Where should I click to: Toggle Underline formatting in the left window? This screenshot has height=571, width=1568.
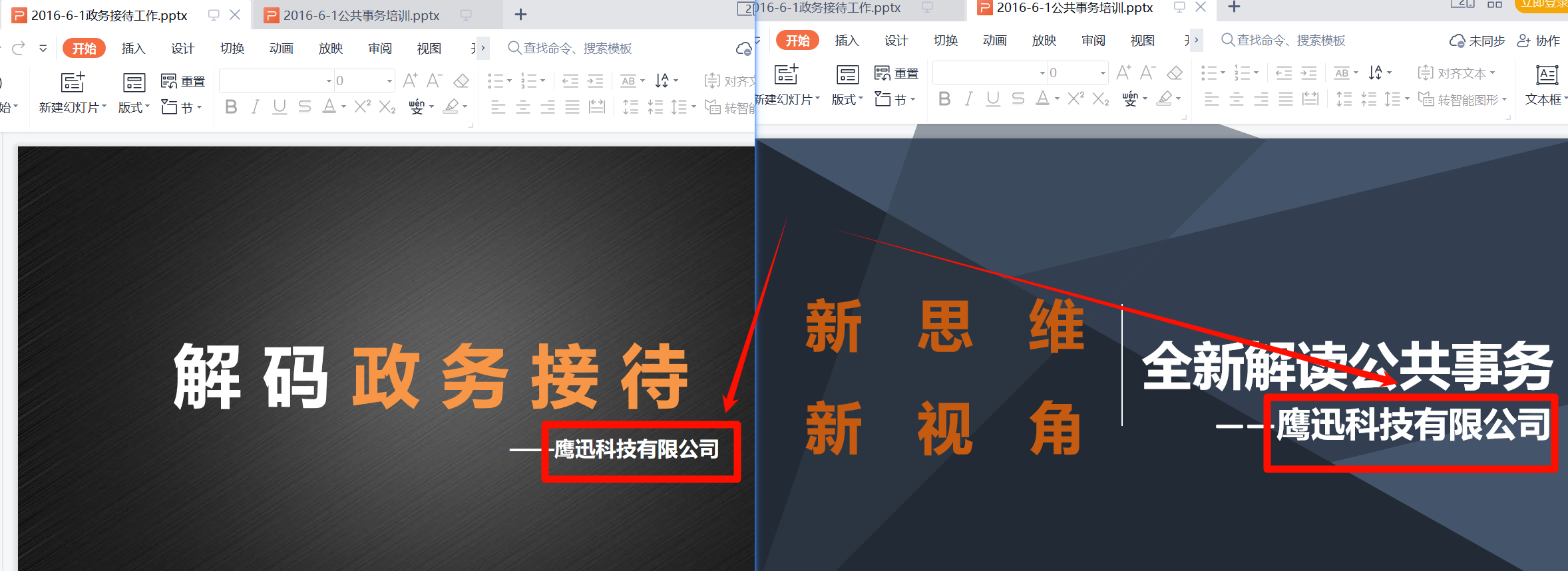coord(280,106)
